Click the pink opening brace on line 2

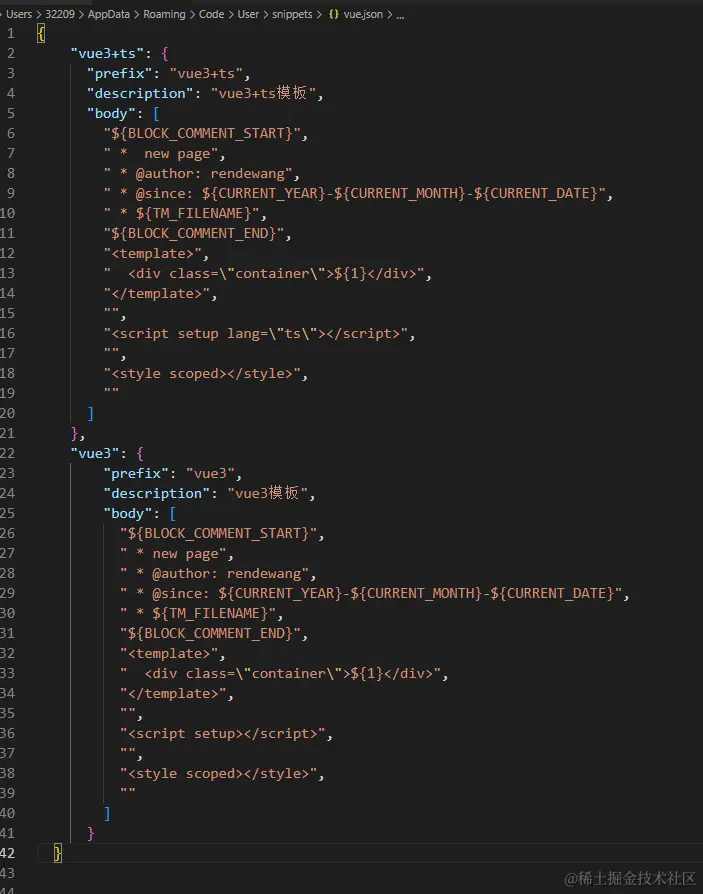pyautogui.click(x=165, y=54)
